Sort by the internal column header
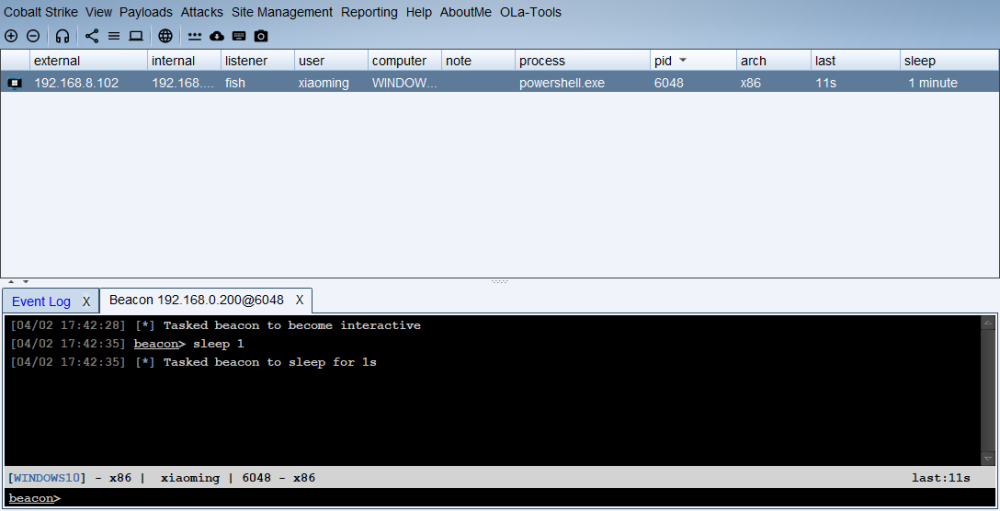 (184, 61)
